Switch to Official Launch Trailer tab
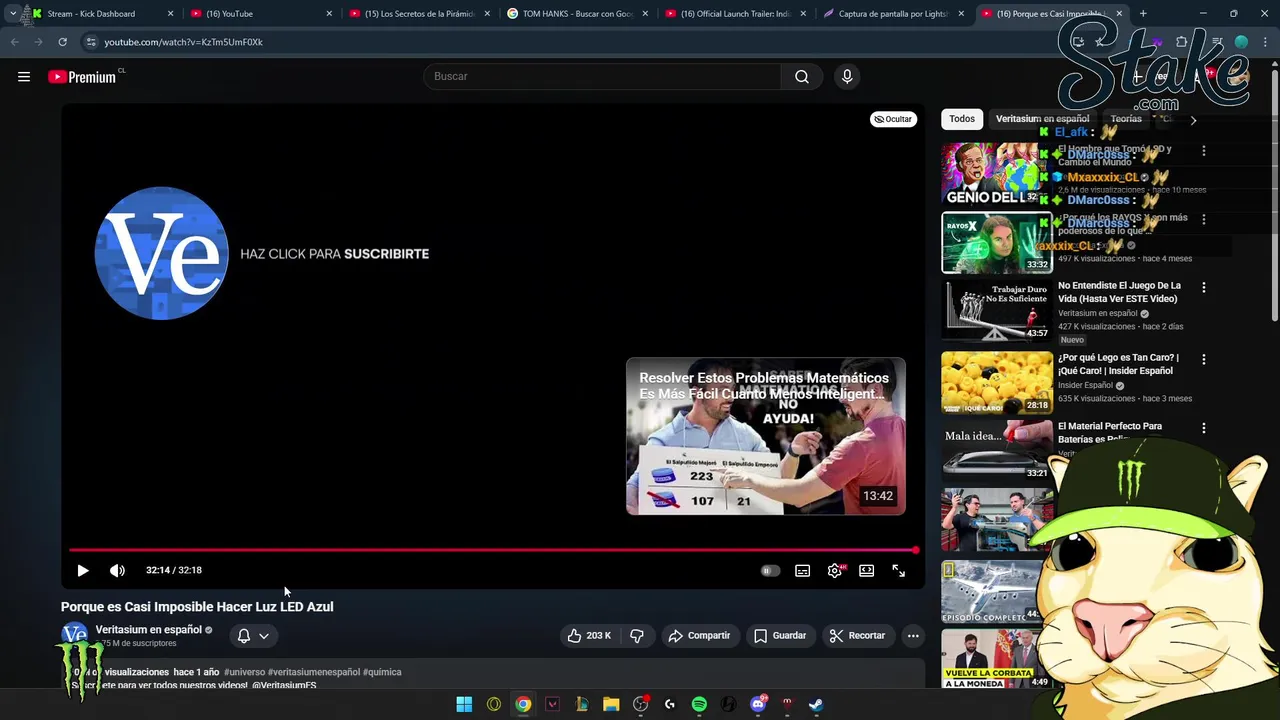Screen dimensions: 1280x720 pos(737,14)
